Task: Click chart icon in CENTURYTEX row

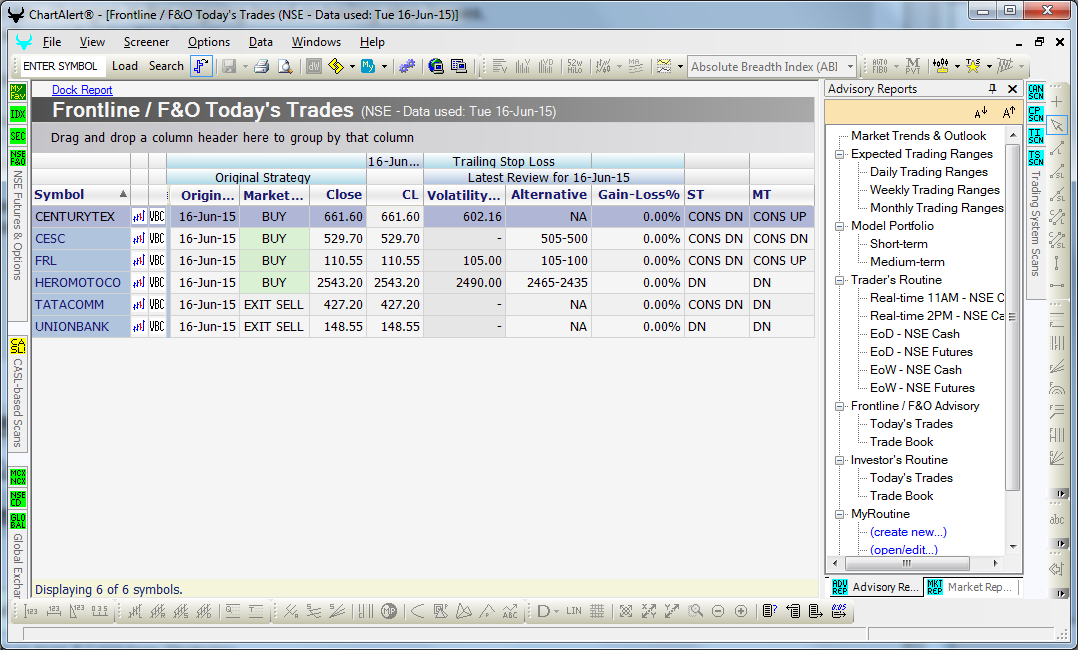Action: tap(139, 217)
